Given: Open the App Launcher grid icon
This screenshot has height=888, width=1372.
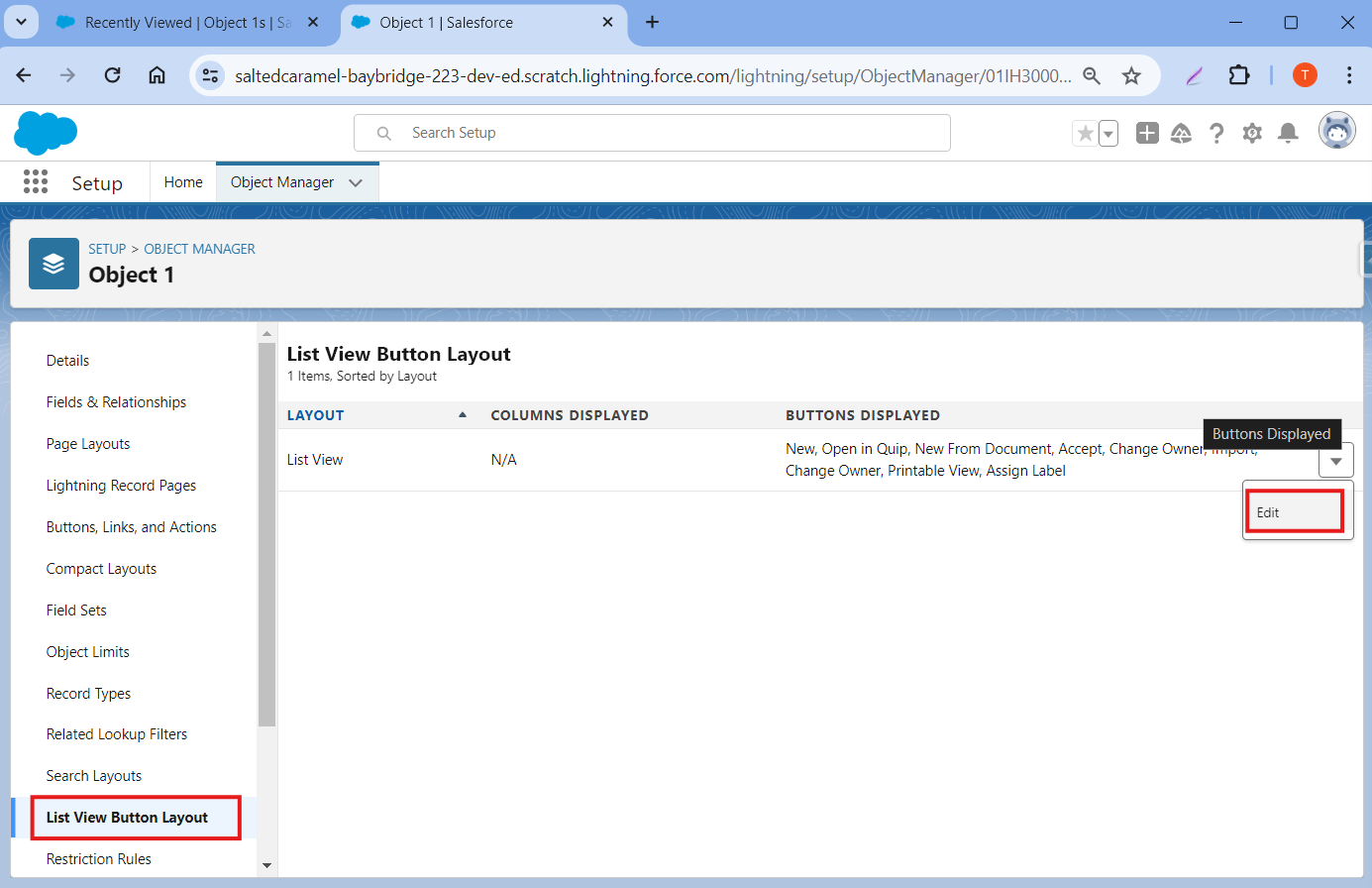Looking at the screenshot, I should coord(36,181).
